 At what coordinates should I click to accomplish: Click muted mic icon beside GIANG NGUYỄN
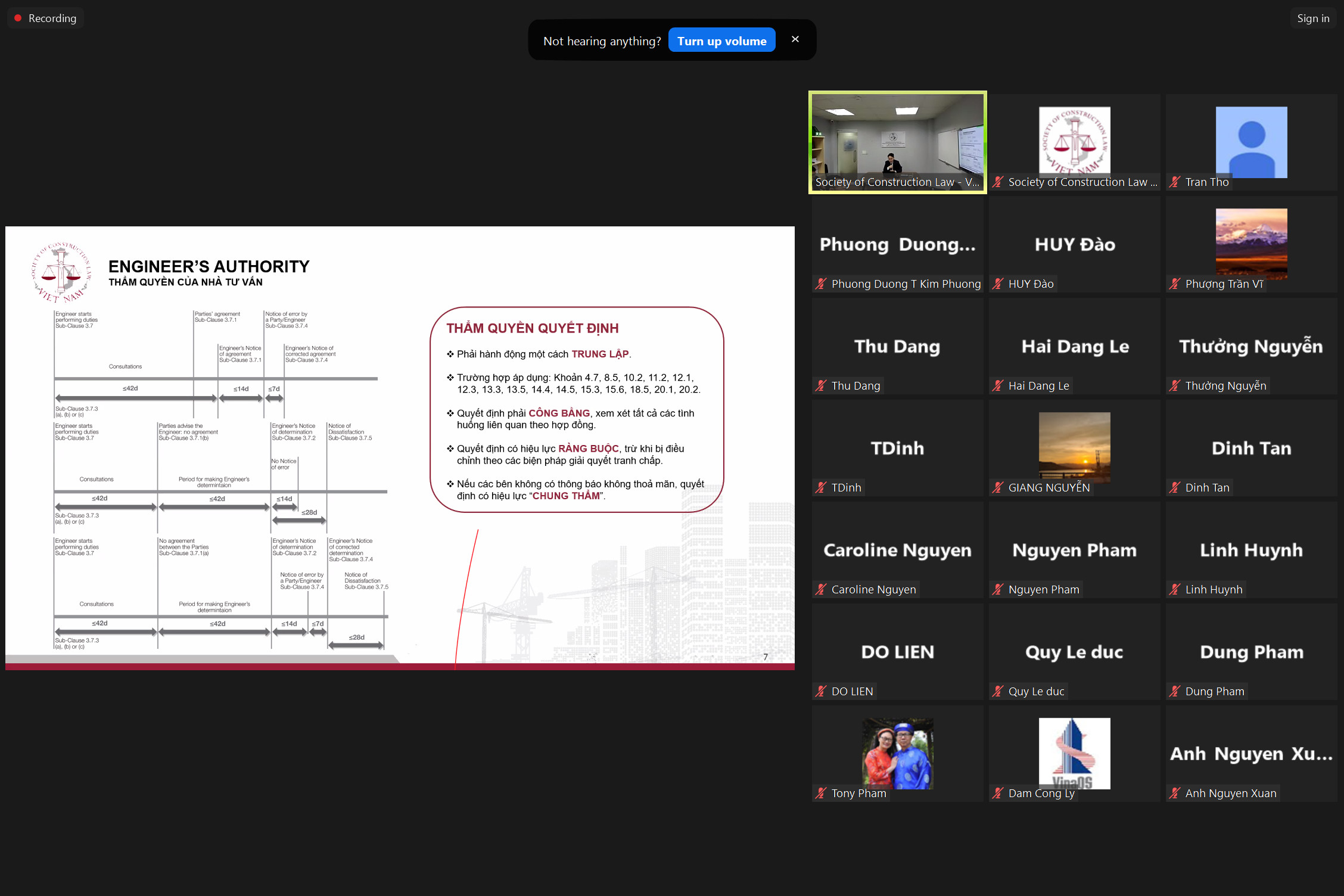click(998, 488)
